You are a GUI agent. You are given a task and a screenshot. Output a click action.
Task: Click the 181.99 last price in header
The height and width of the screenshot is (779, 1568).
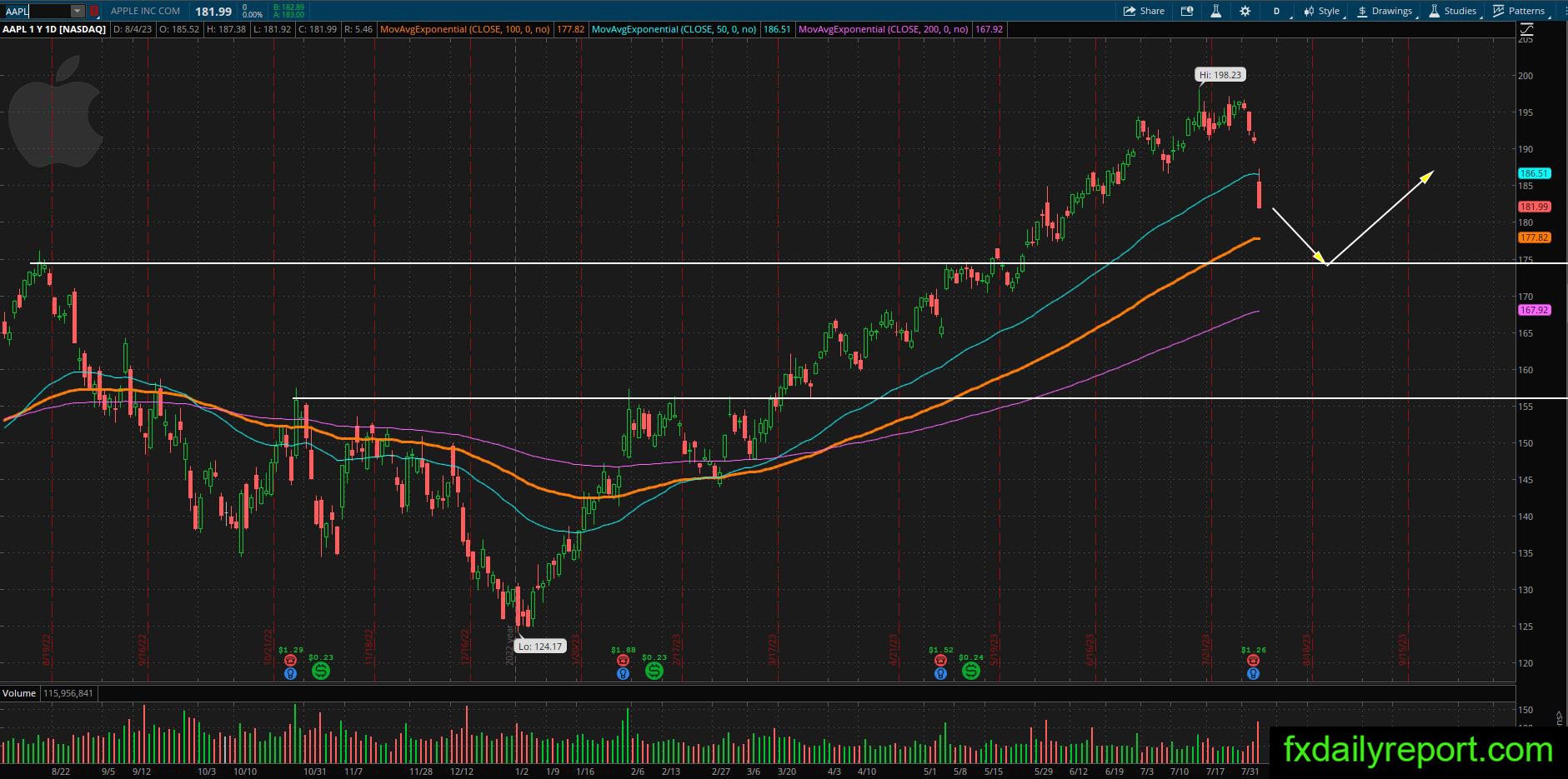pos(213,11)
